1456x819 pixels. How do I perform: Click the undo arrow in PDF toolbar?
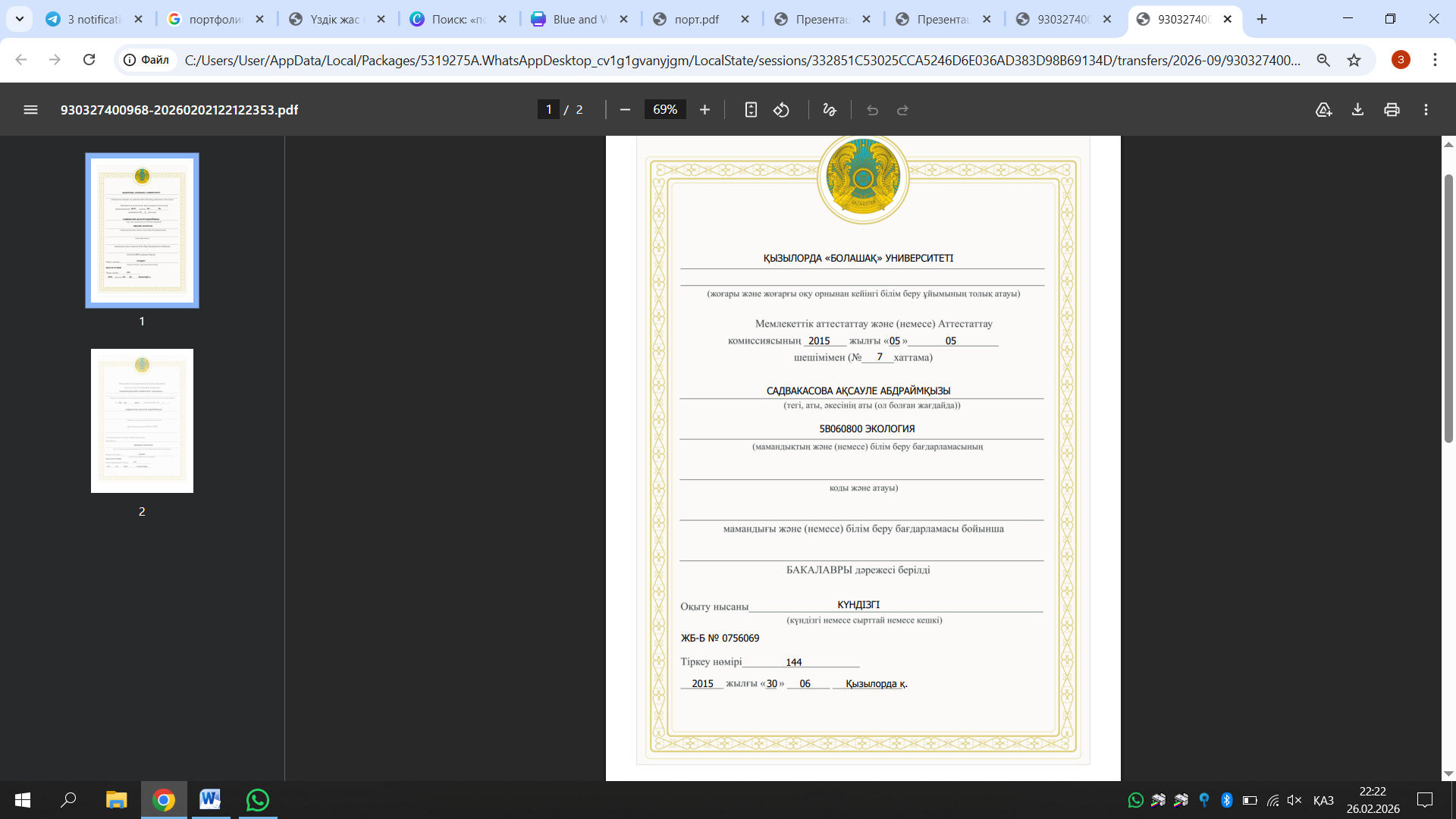click(872, 110)
